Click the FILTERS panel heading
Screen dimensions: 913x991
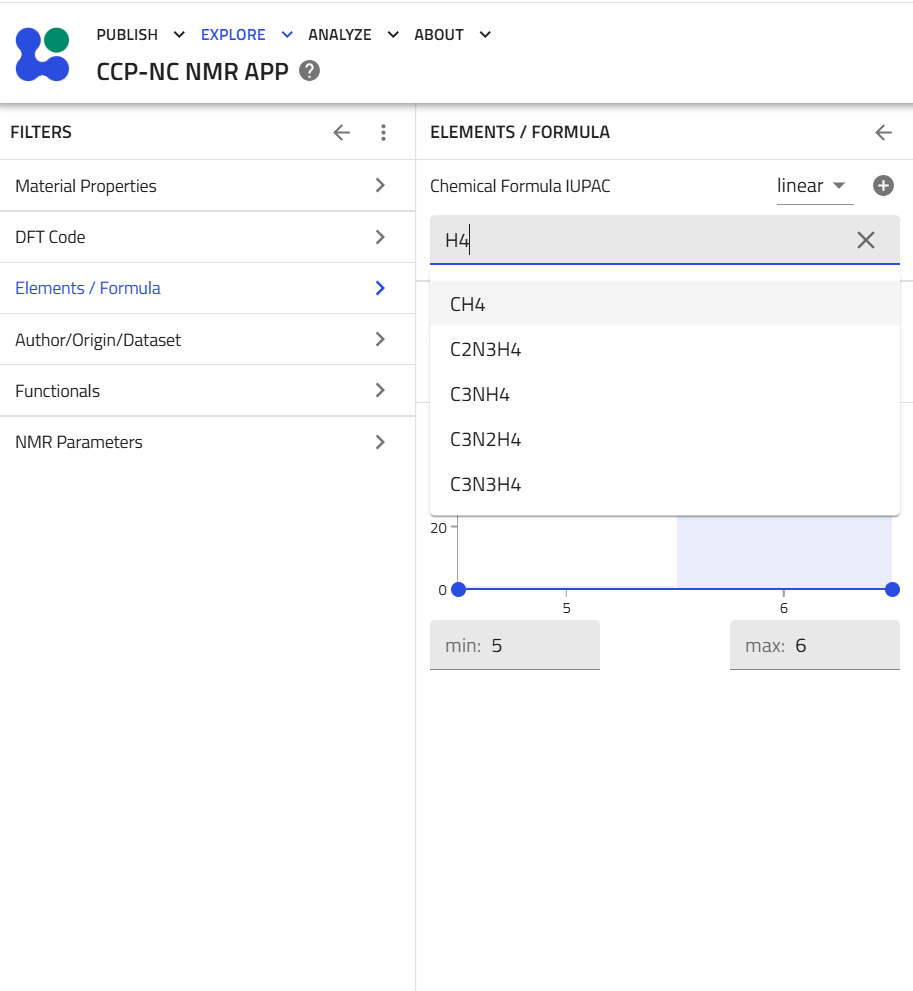coord(41,132)
